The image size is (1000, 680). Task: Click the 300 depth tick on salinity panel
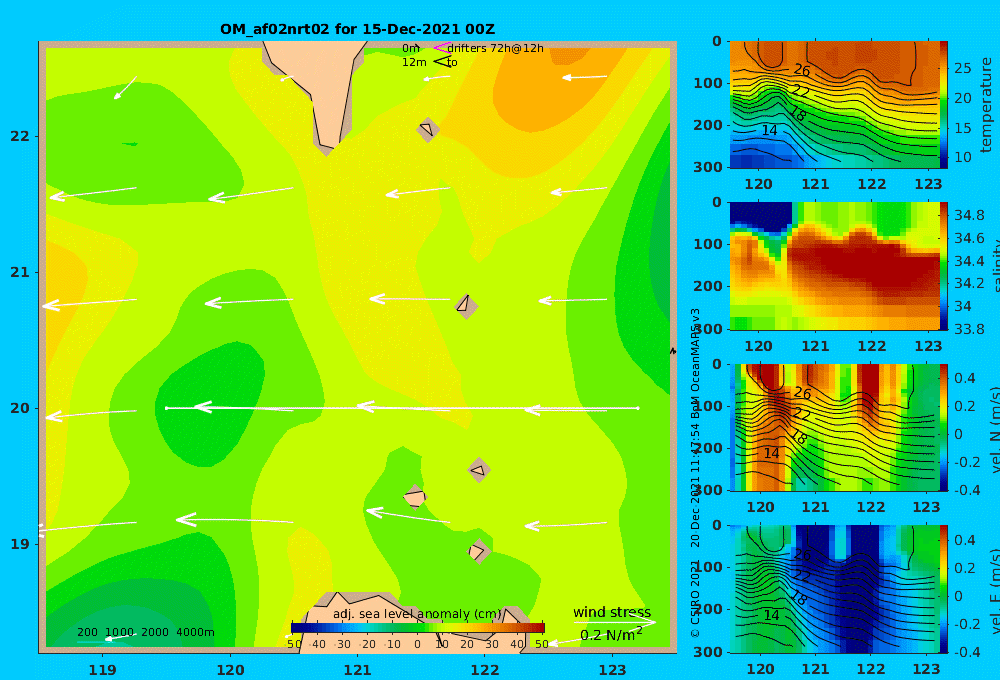708,329
